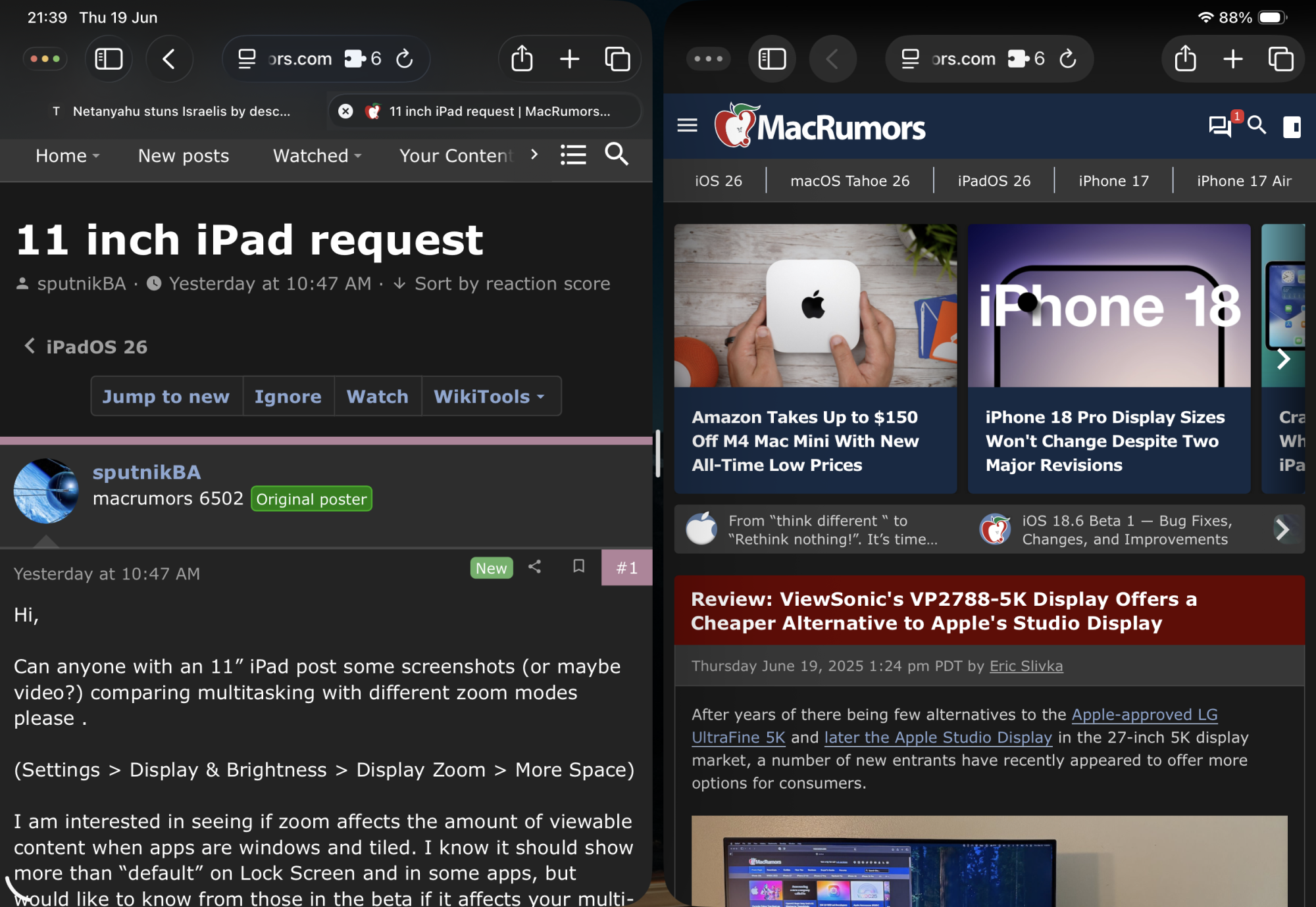Image resolution: width=1316 pixels, height=907 pixels.
Task: Expand the WikiTools dropdown
Action: tap(490, 396)
